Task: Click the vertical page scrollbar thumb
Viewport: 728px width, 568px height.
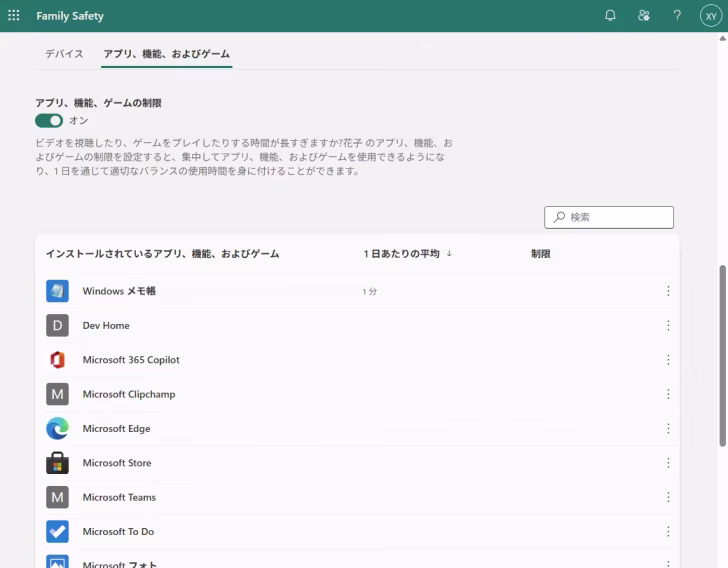Action: tap(722, 356)
